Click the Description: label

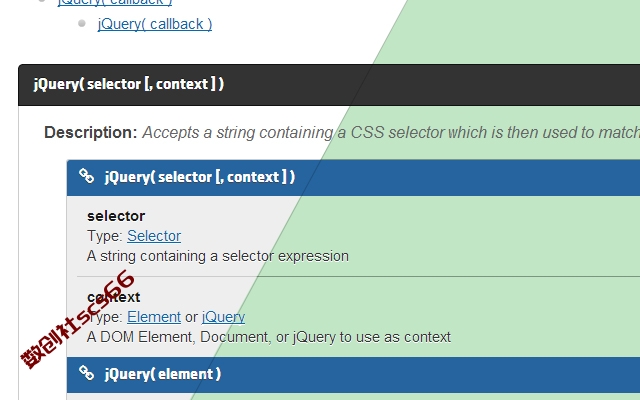point(91,133)
